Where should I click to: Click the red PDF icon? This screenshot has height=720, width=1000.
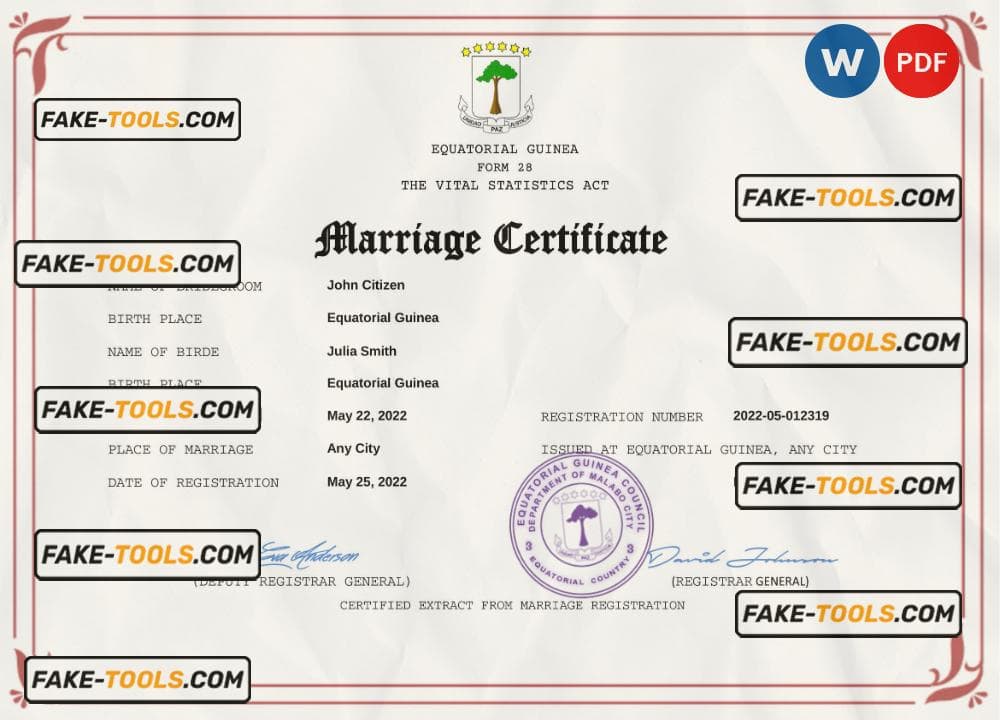point(920,61)
